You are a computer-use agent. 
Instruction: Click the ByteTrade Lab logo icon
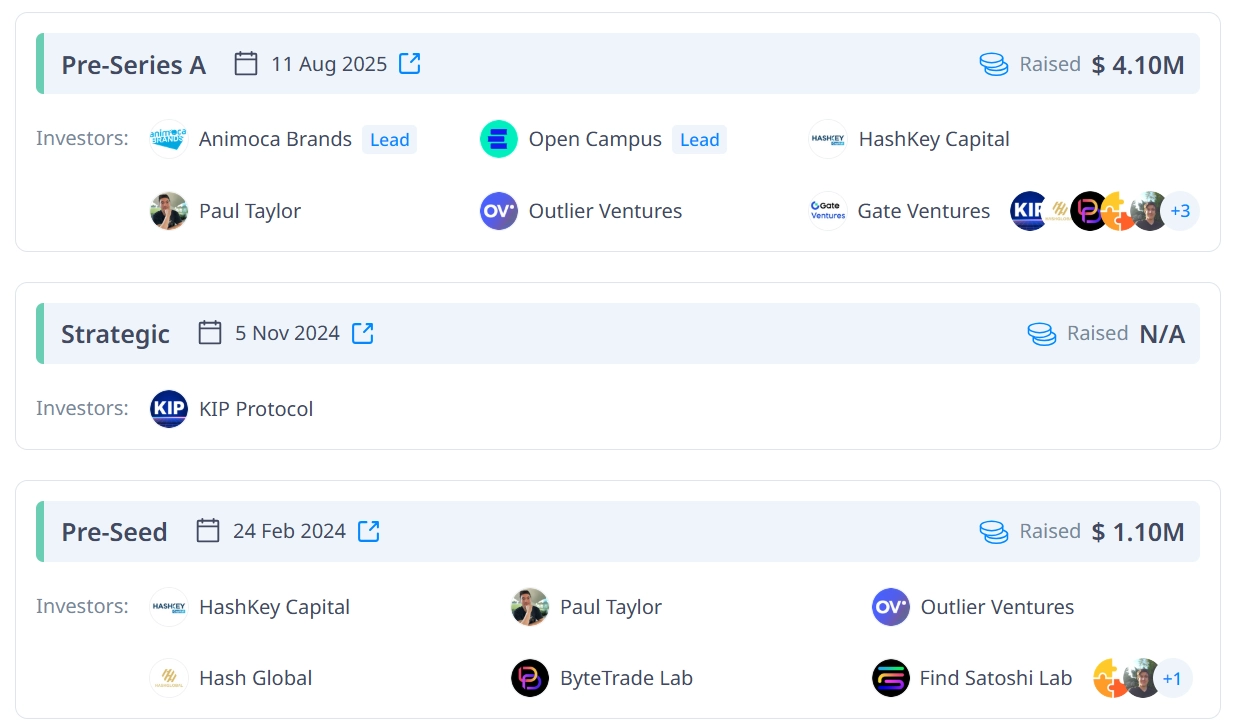tap(530, 678)
